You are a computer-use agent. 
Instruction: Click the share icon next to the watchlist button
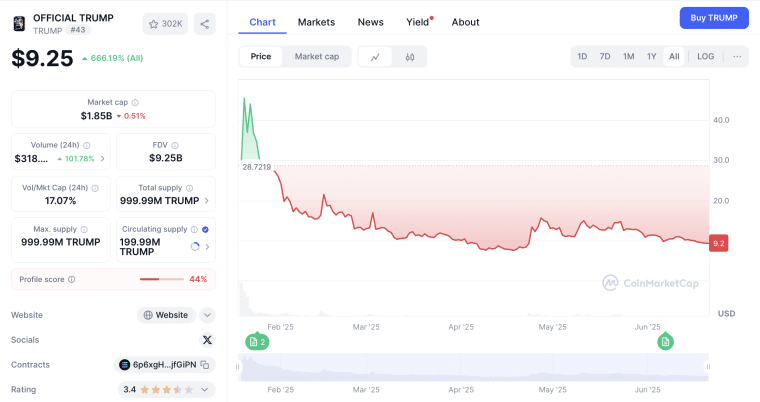(204, 24)
